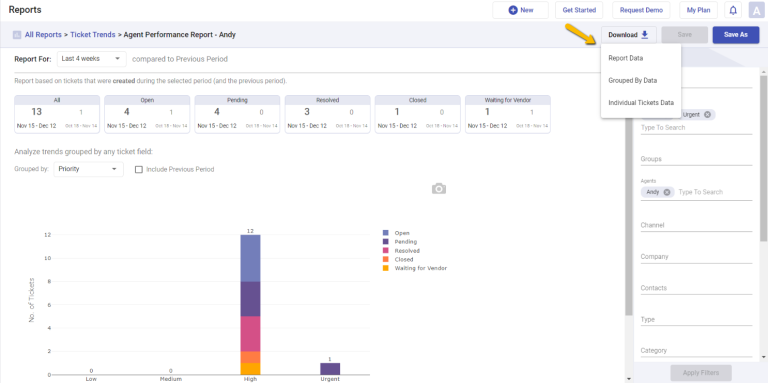Select the Open tickets summary card
The width and height of the screenshot is (768, 383).
[147, 114]
